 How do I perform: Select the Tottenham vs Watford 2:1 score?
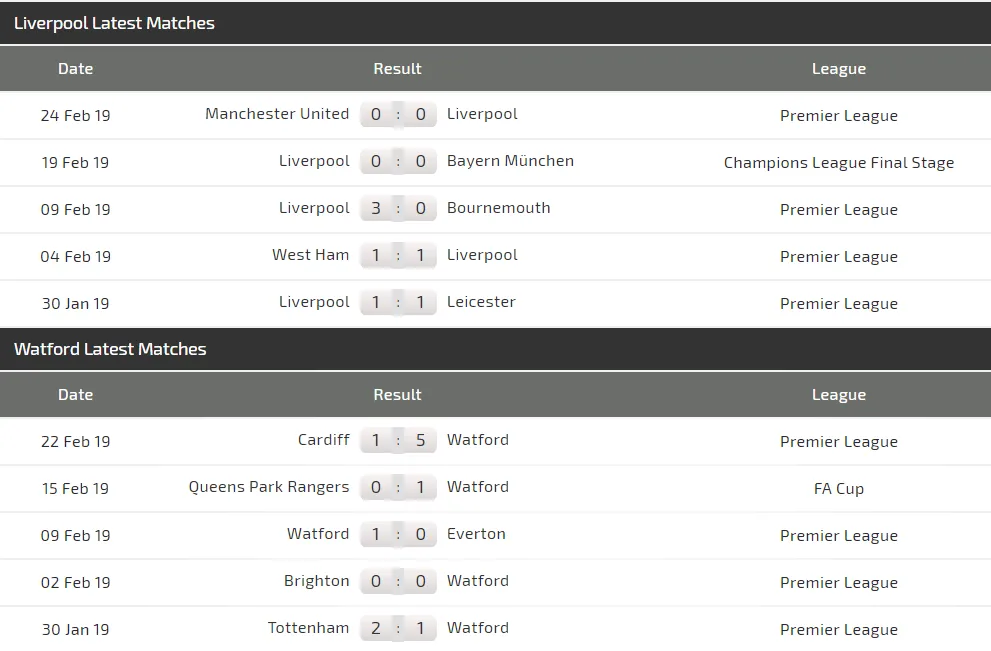398,629
